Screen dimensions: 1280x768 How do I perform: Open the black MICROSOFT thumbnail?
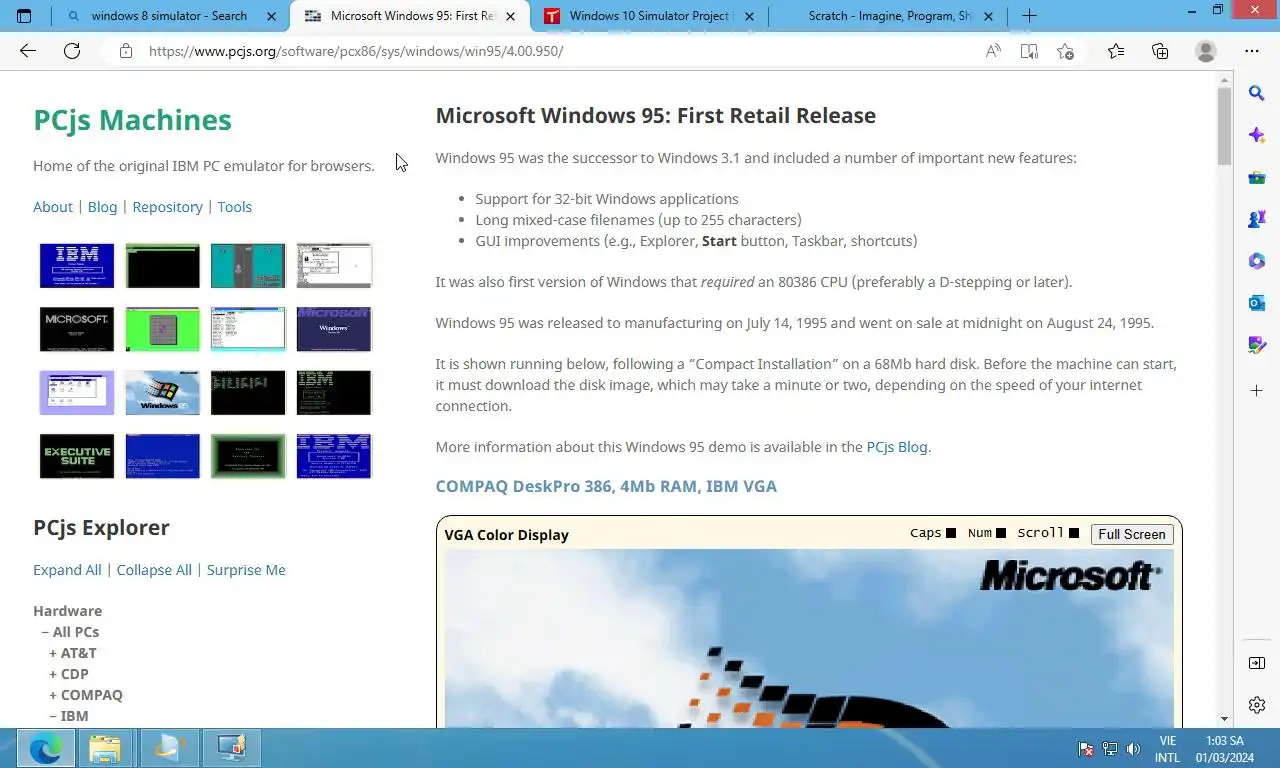point(77,329)
